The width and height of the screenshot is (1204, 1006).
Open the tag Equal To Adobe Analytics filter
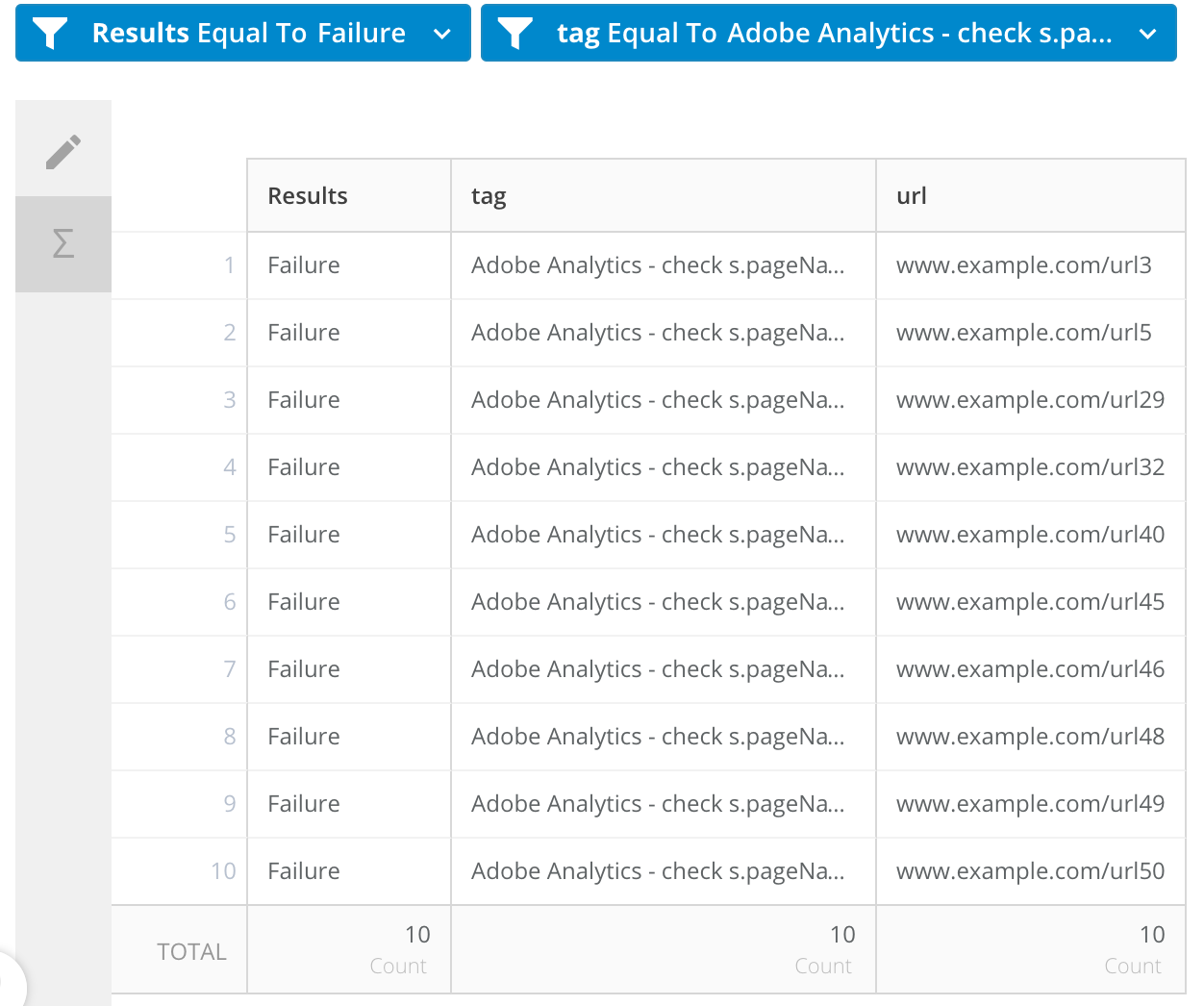point(829,33)
